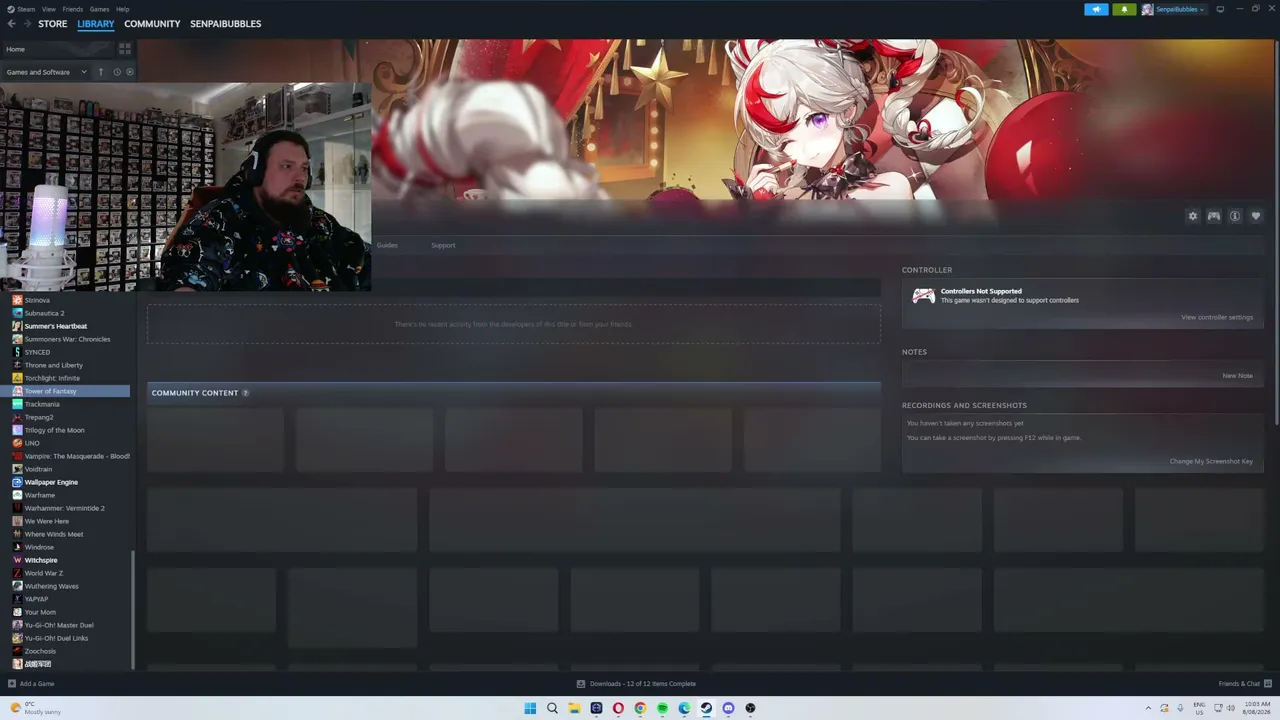The image size is (1280, 720).
Task: Open the Community Content help icon
Action: point(245,393)
